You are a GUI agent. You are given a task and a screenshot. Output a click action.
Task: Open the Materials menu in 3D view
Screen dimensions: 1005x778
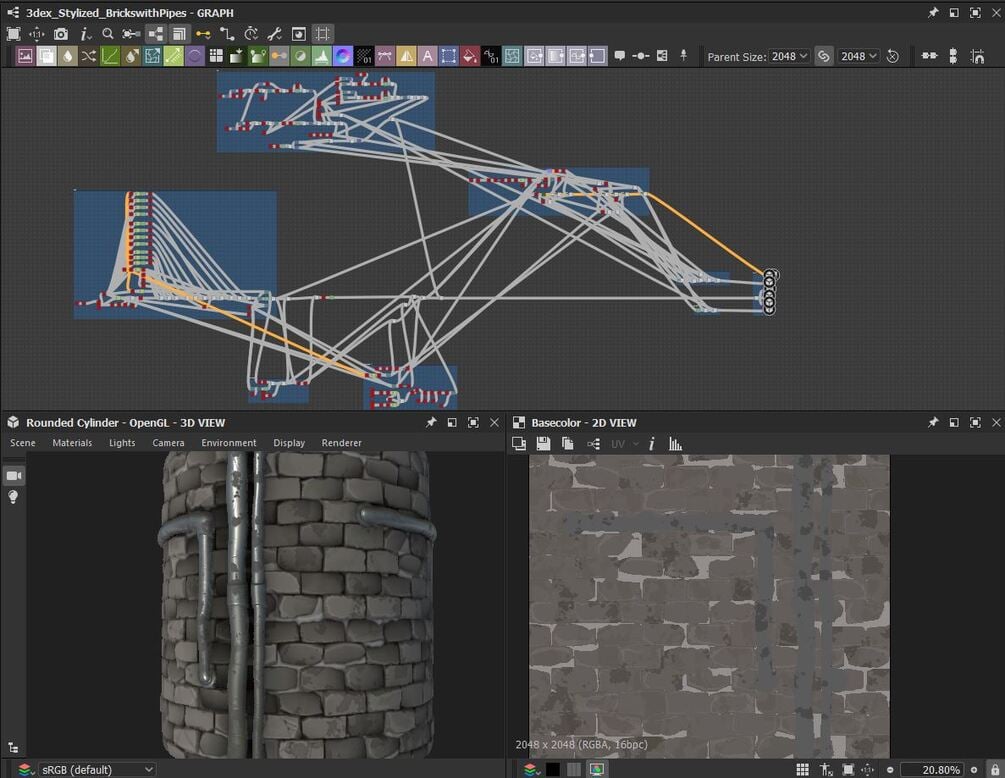click(x=72, y=443)
